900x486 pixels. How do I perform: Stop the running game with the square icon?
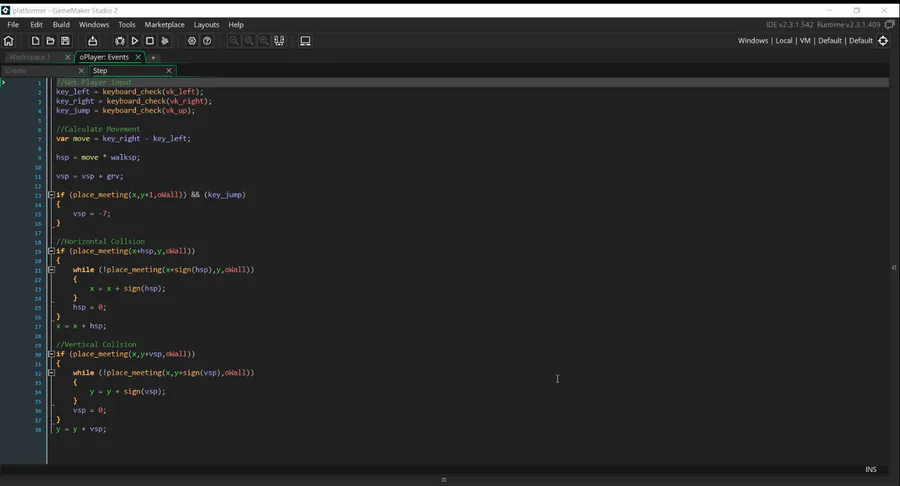tap(150, 41)
